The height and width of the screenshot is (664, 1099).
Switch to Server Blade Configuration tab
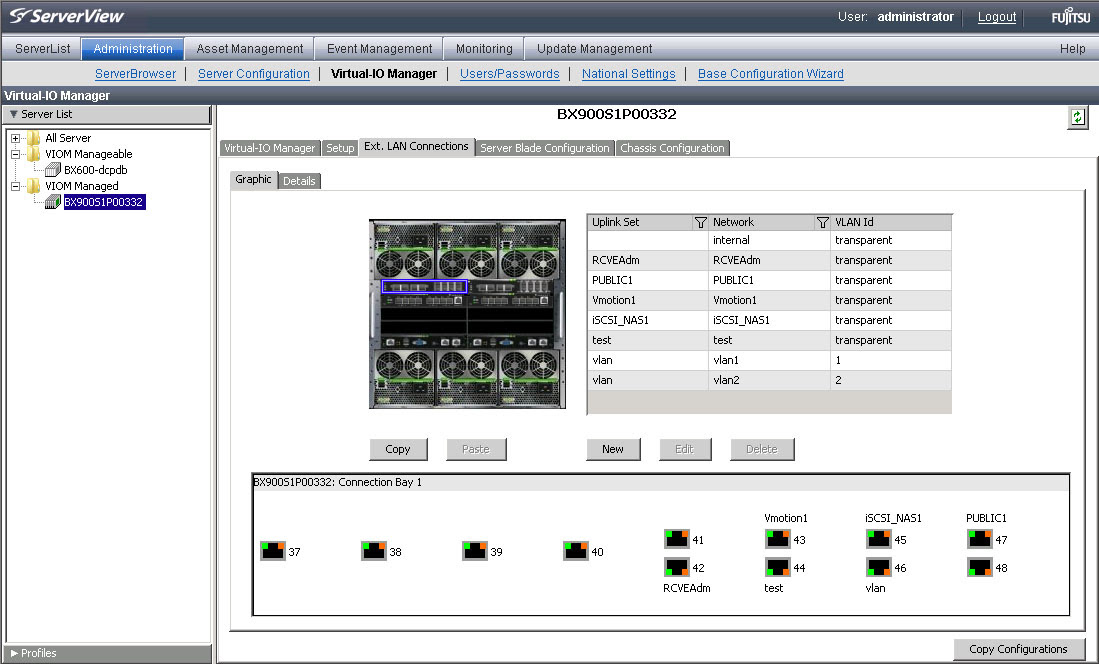[x=545, y=148]
